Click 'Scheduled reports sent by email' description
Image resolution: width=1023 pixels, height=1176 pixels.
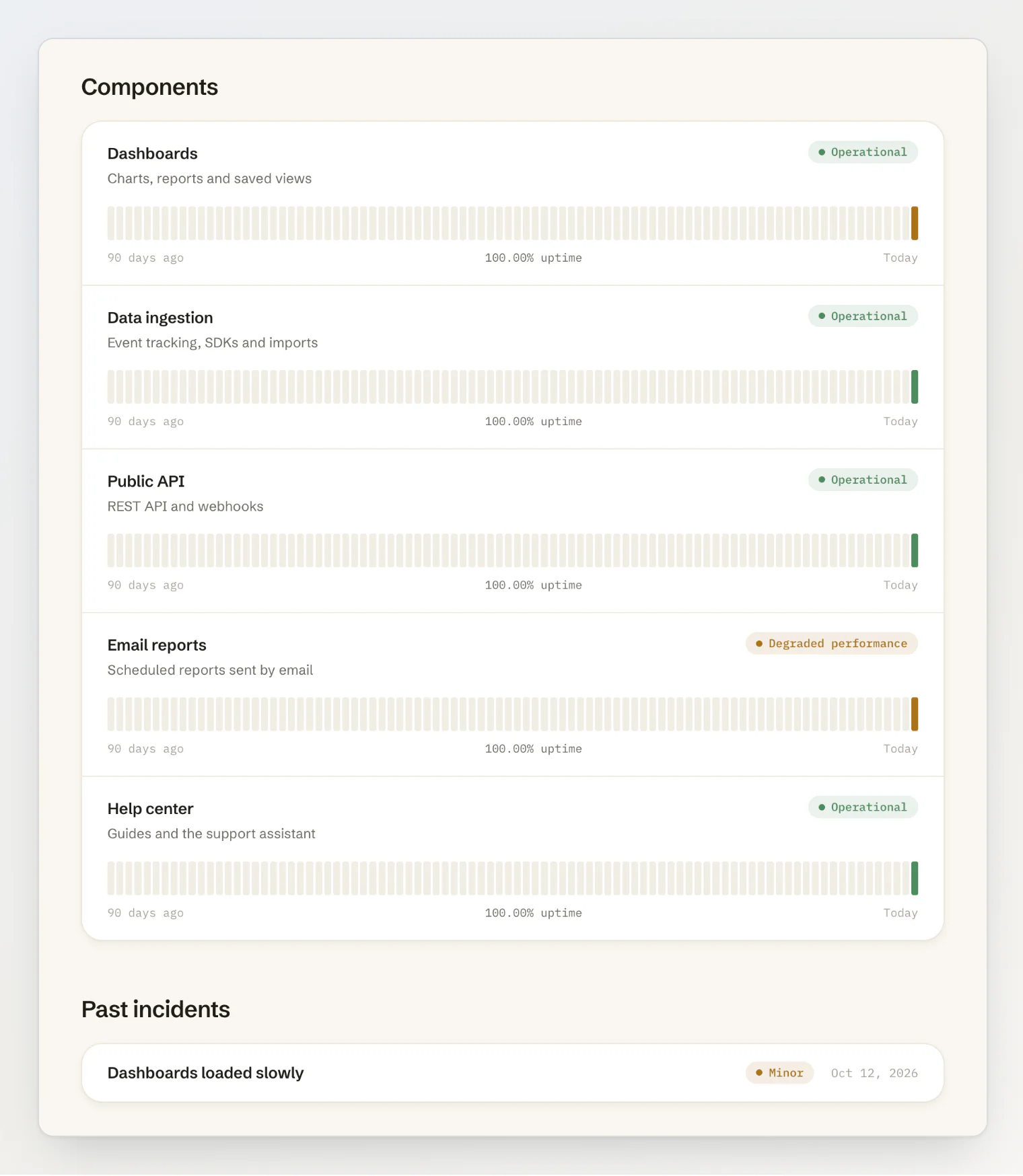[x=211, y=670]
